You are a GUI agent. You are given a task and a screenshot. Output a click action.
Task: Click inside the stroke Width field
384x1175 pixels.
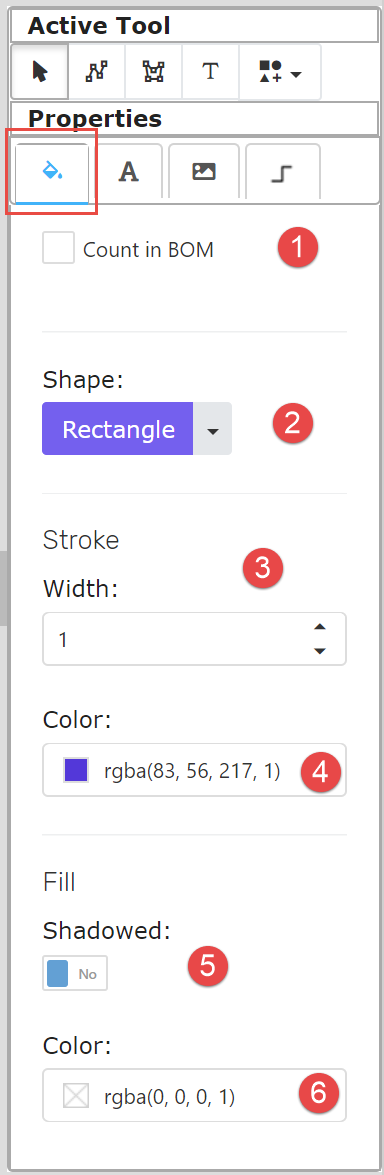coord(194,638)
